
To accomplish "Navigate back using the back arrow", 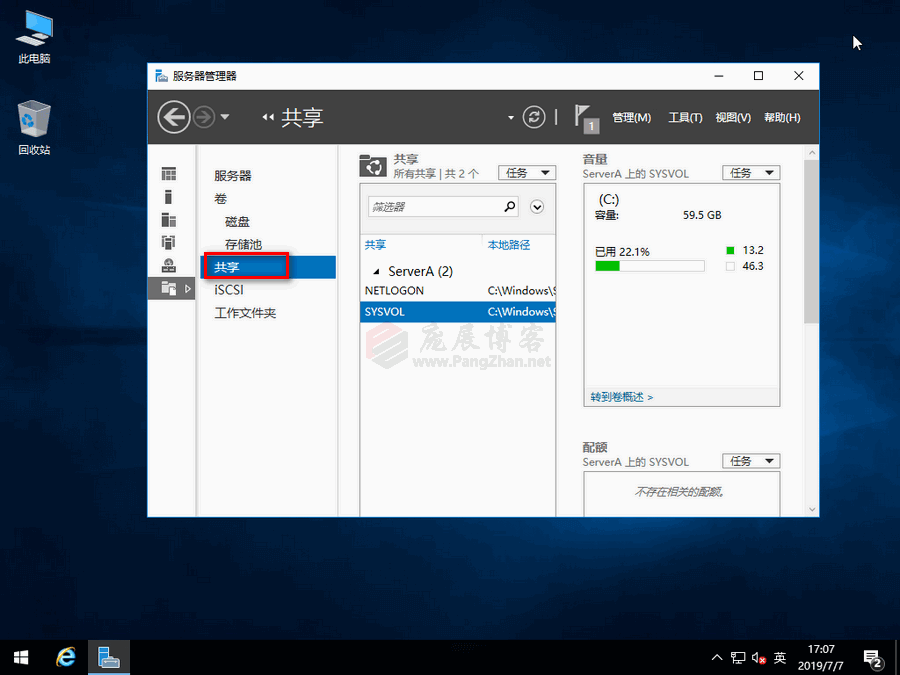I will [x=173, y=116].
